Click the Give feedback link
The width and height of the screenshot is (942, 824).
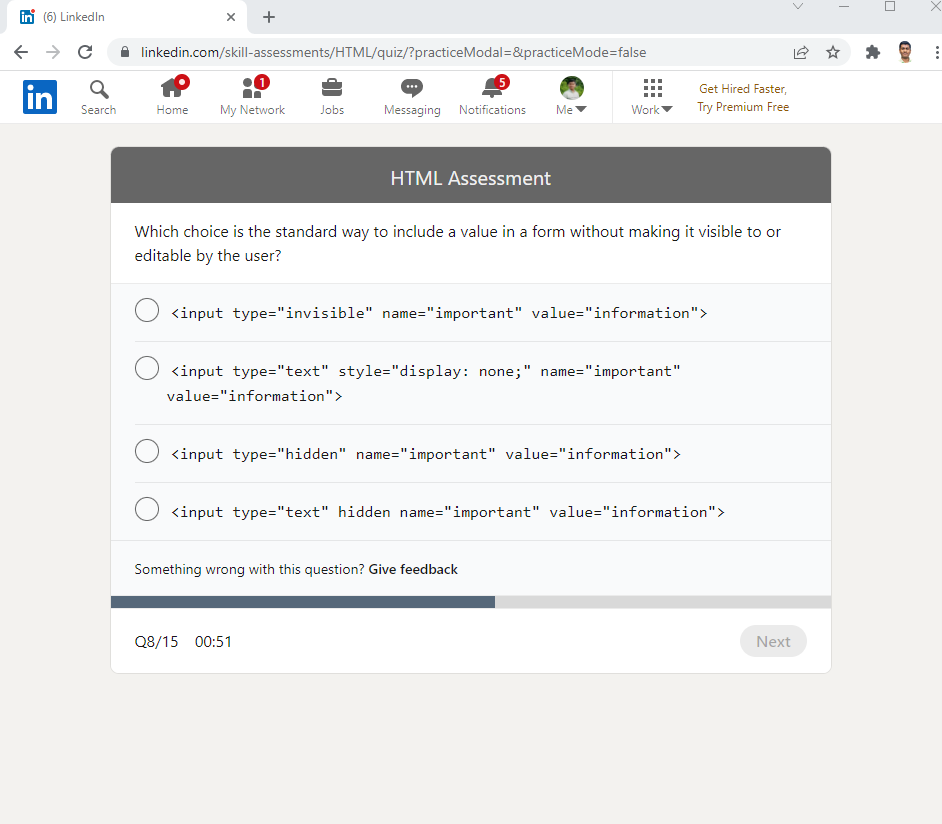[x=412, y=569]
